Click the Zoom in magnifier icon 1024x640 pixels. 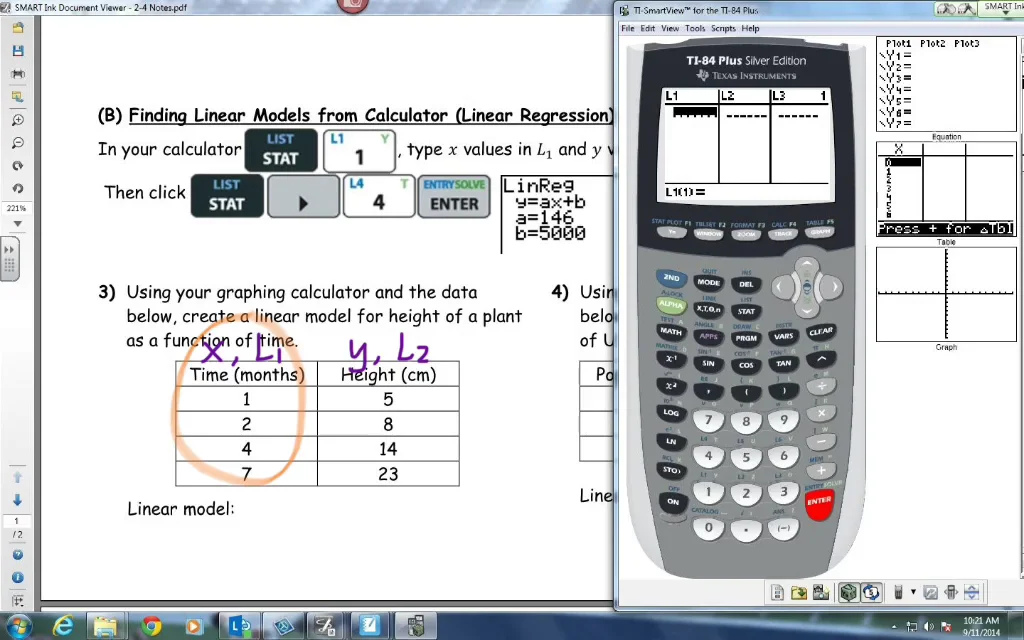tap(18, 120)
